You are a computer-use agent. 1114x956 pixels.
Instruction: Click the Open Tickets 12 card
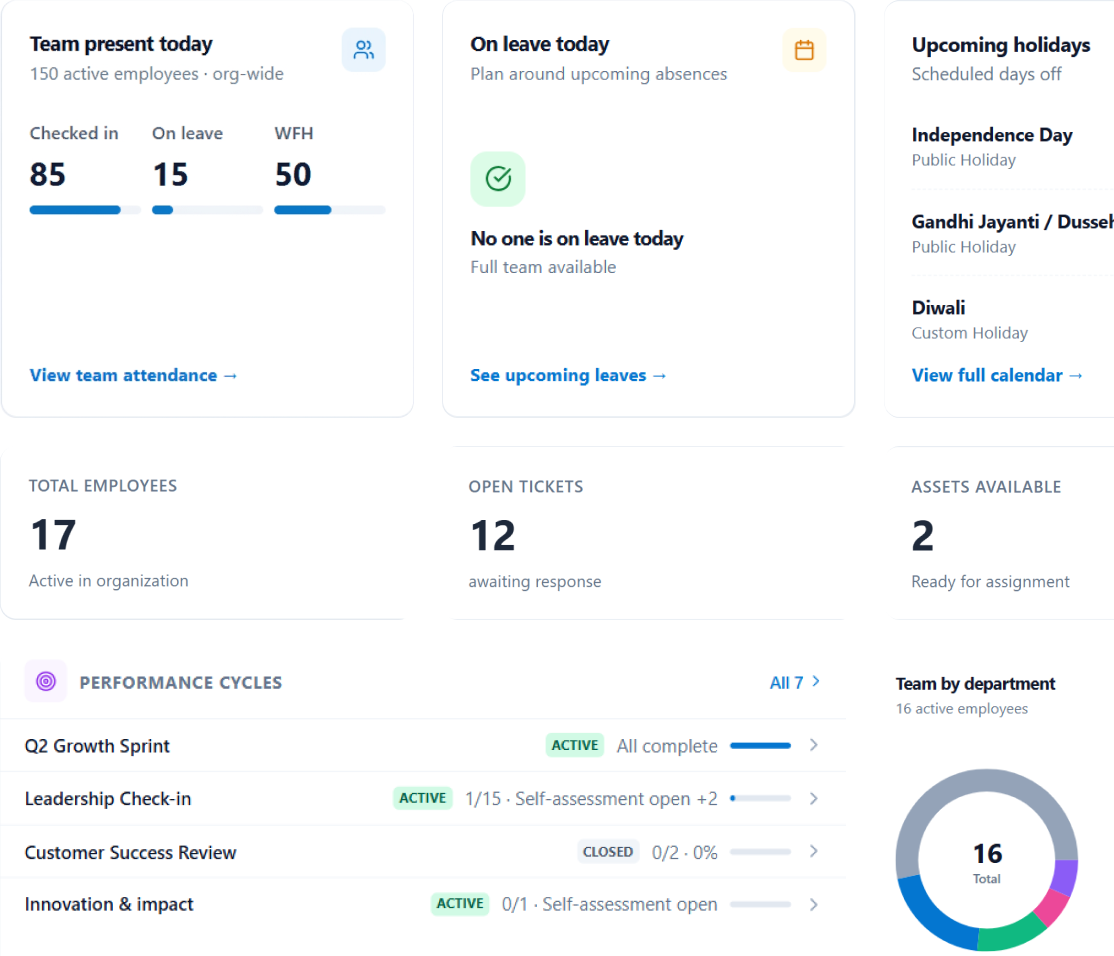(648, 533)
